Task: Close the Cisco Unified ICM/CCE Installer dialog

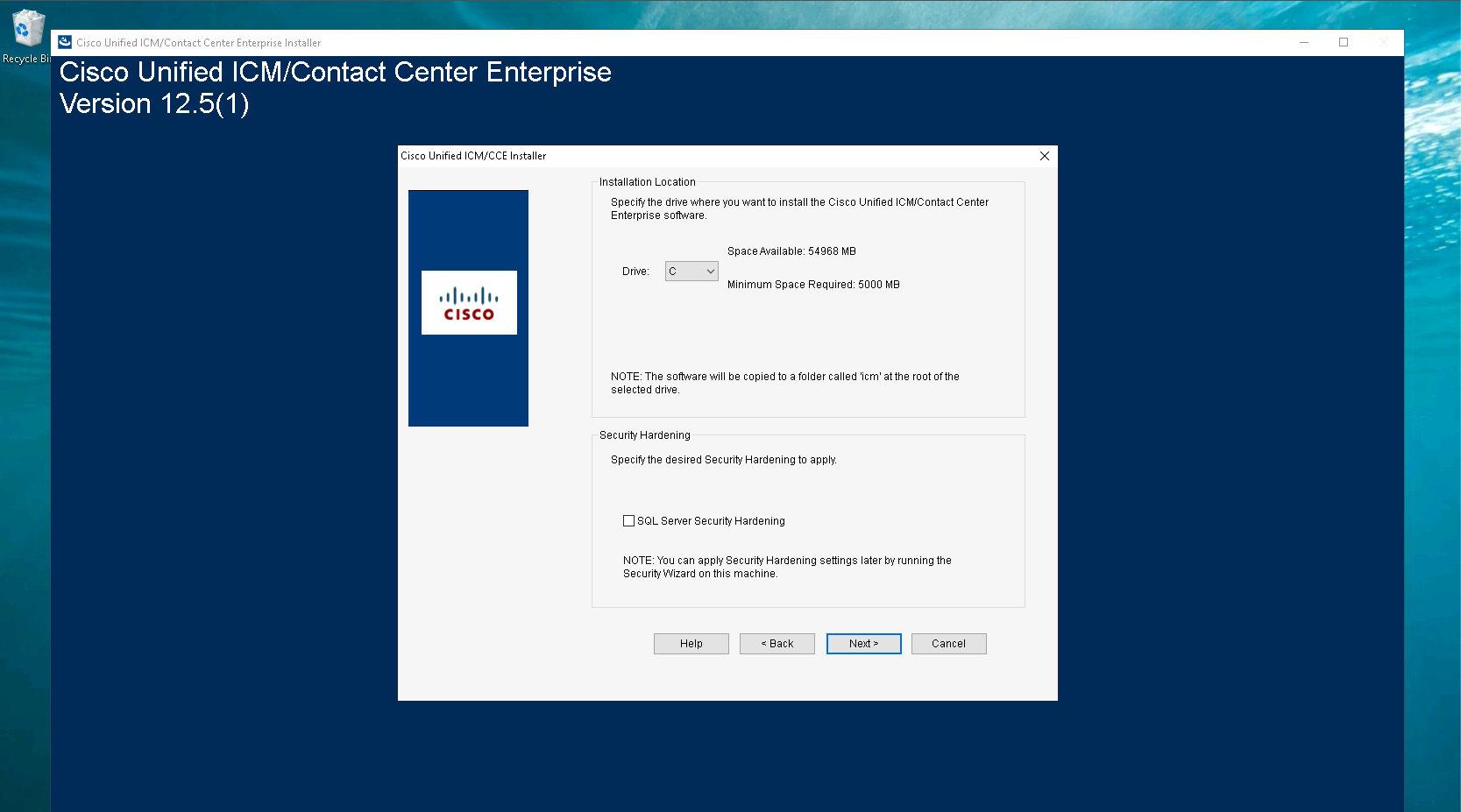Action: [x=1044, y=156]
